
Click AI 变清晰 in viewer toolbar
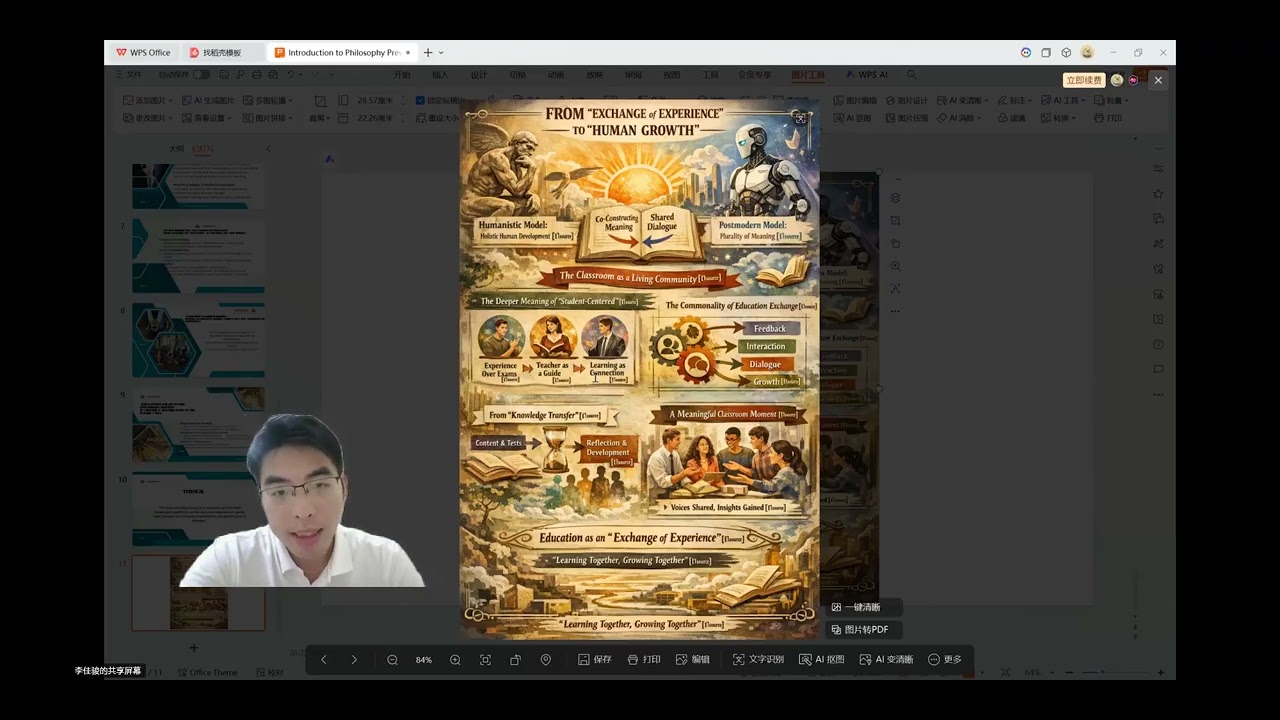[x=886, y=660]
